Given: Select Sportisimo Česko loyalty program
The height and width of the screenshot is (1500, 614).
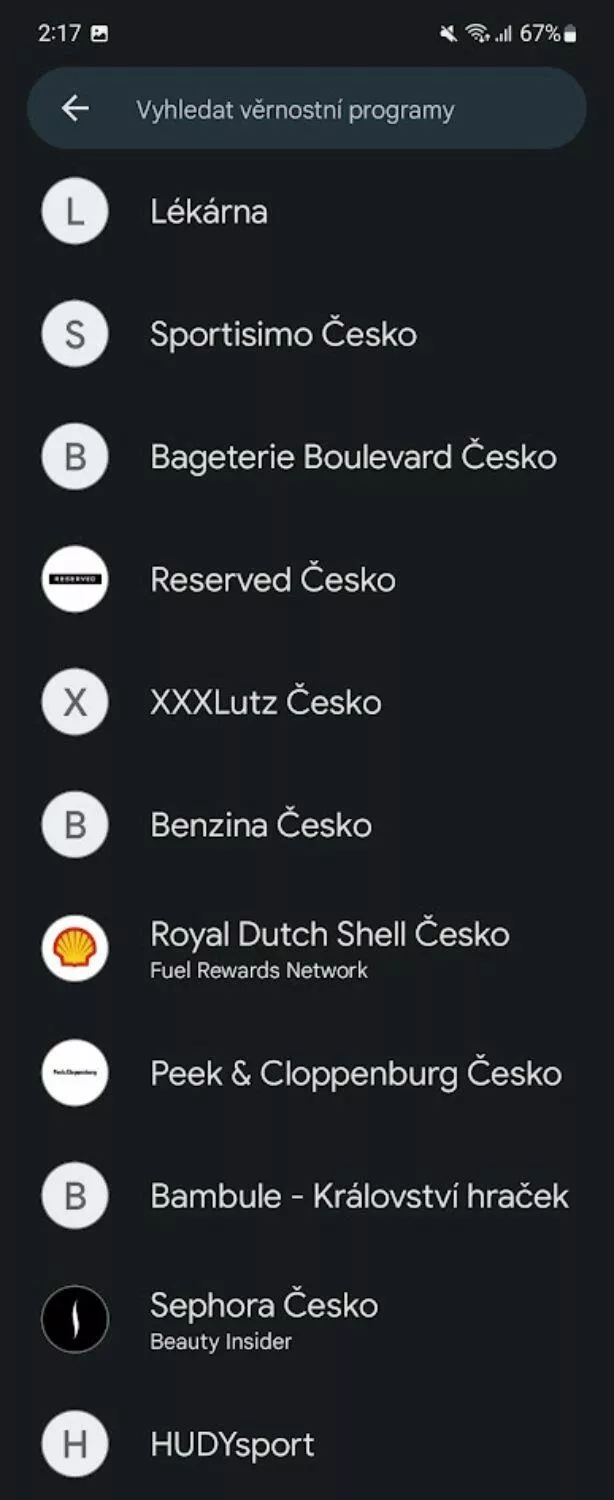Looking at the screenshot, I should (307, 334).
